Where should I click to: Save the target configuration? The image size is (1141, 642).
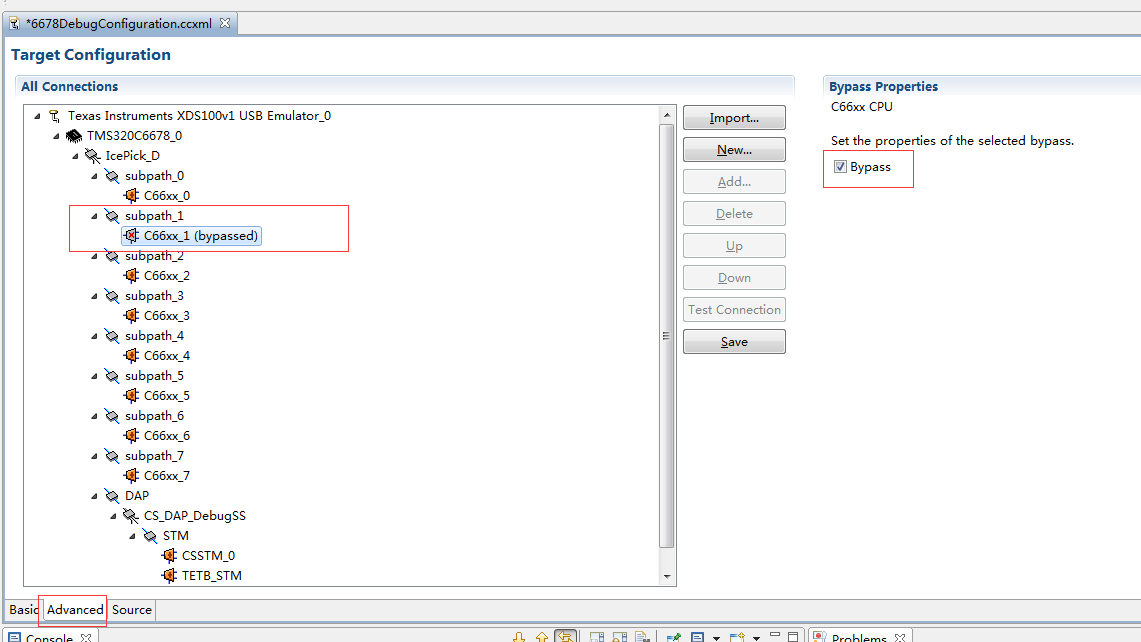pos(734,342)
